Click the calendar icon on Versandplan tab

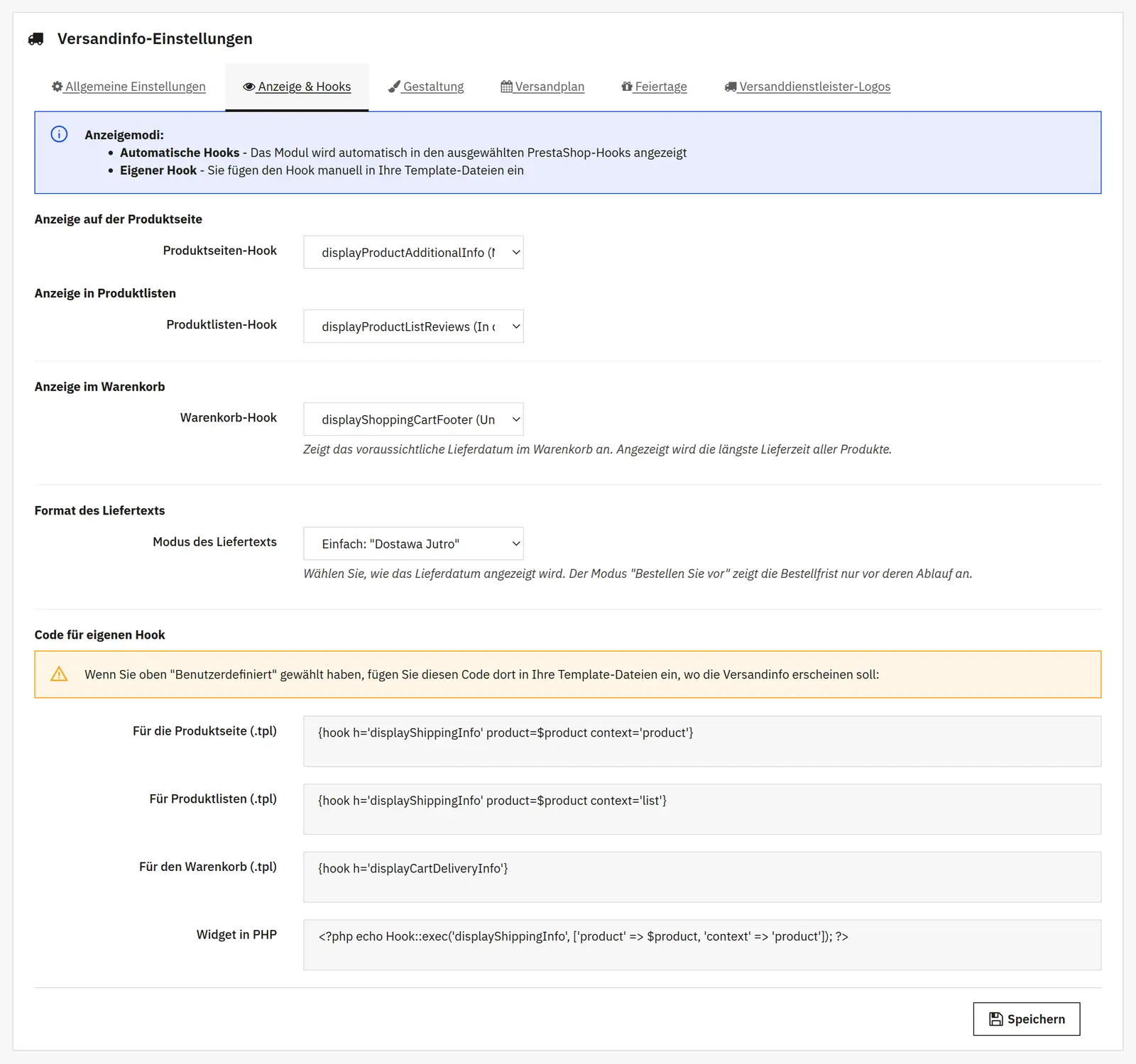(506, 87)
